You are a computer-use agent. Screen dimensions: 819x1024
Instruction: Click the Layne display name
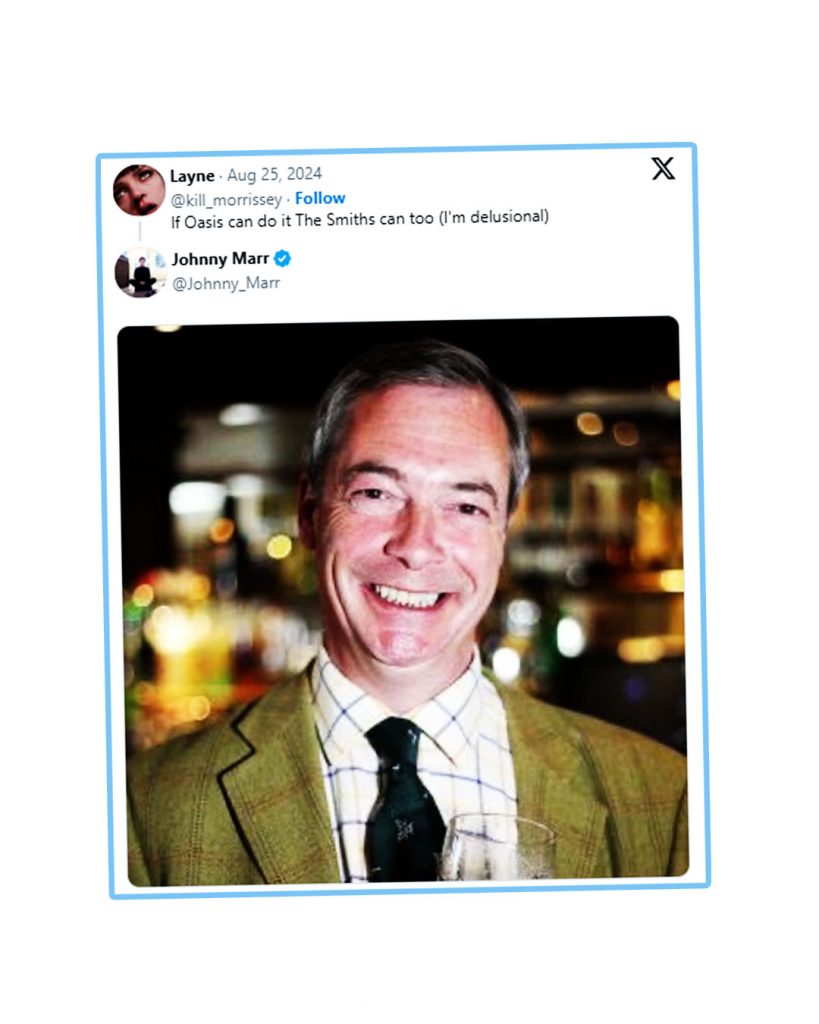(x=192, y=176)
